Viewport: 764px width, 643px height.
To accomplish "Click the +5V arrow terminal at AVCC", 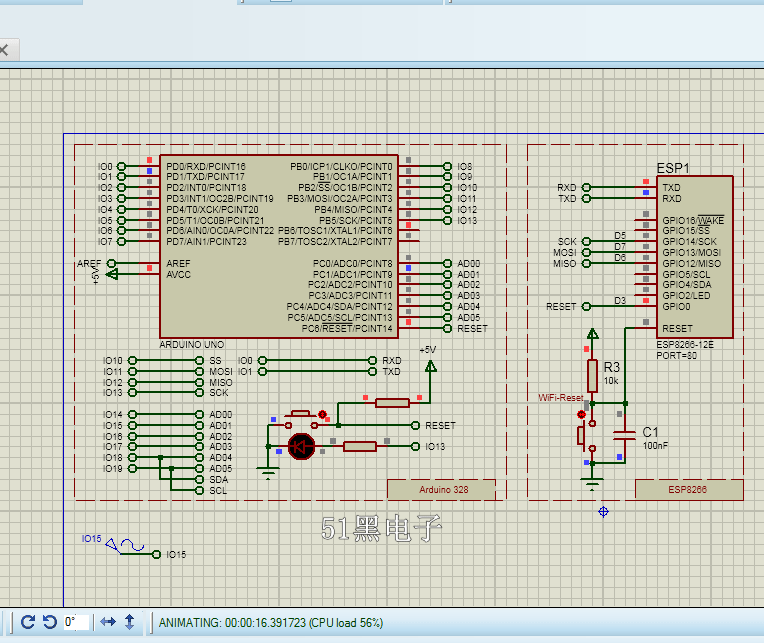I will coord(112,275).
